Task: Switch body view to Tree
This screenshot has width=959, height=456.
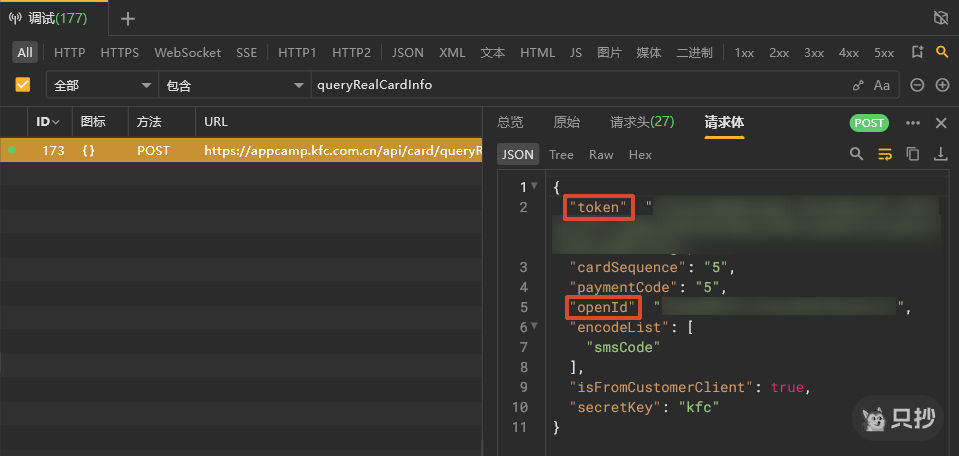Action: click(561, 155)
